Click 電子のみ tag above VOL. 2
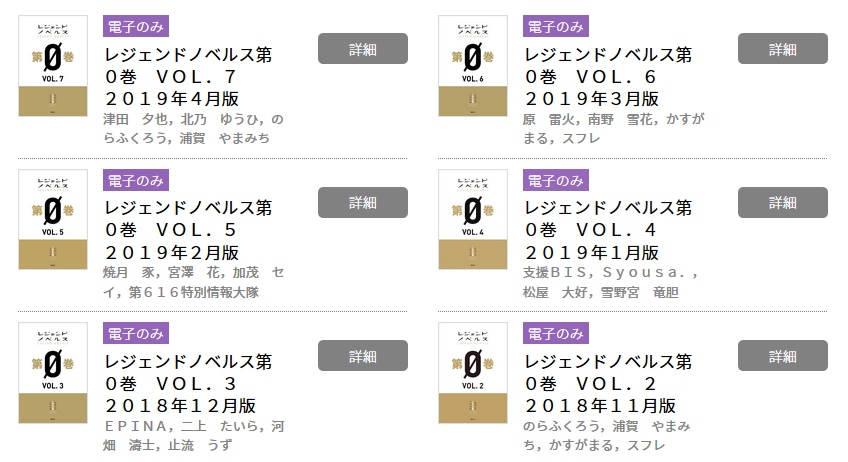The image size is (848, 462). click(x=555, y=333)
